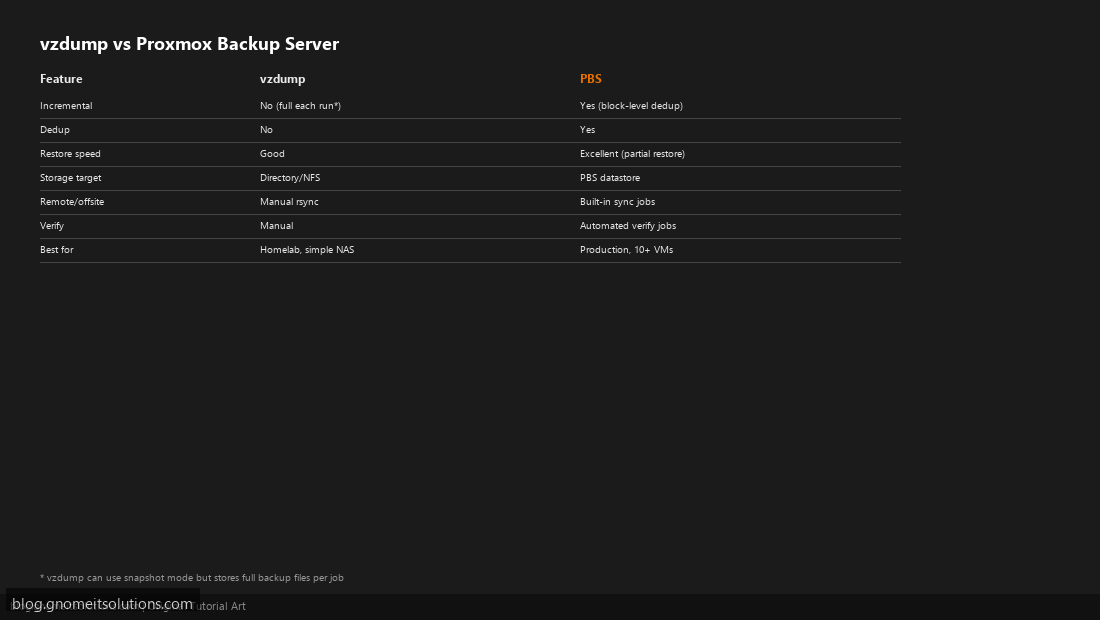The image size is (1100, 620).
Task: Select the 'Best for' row label
Action: point(57,250)
